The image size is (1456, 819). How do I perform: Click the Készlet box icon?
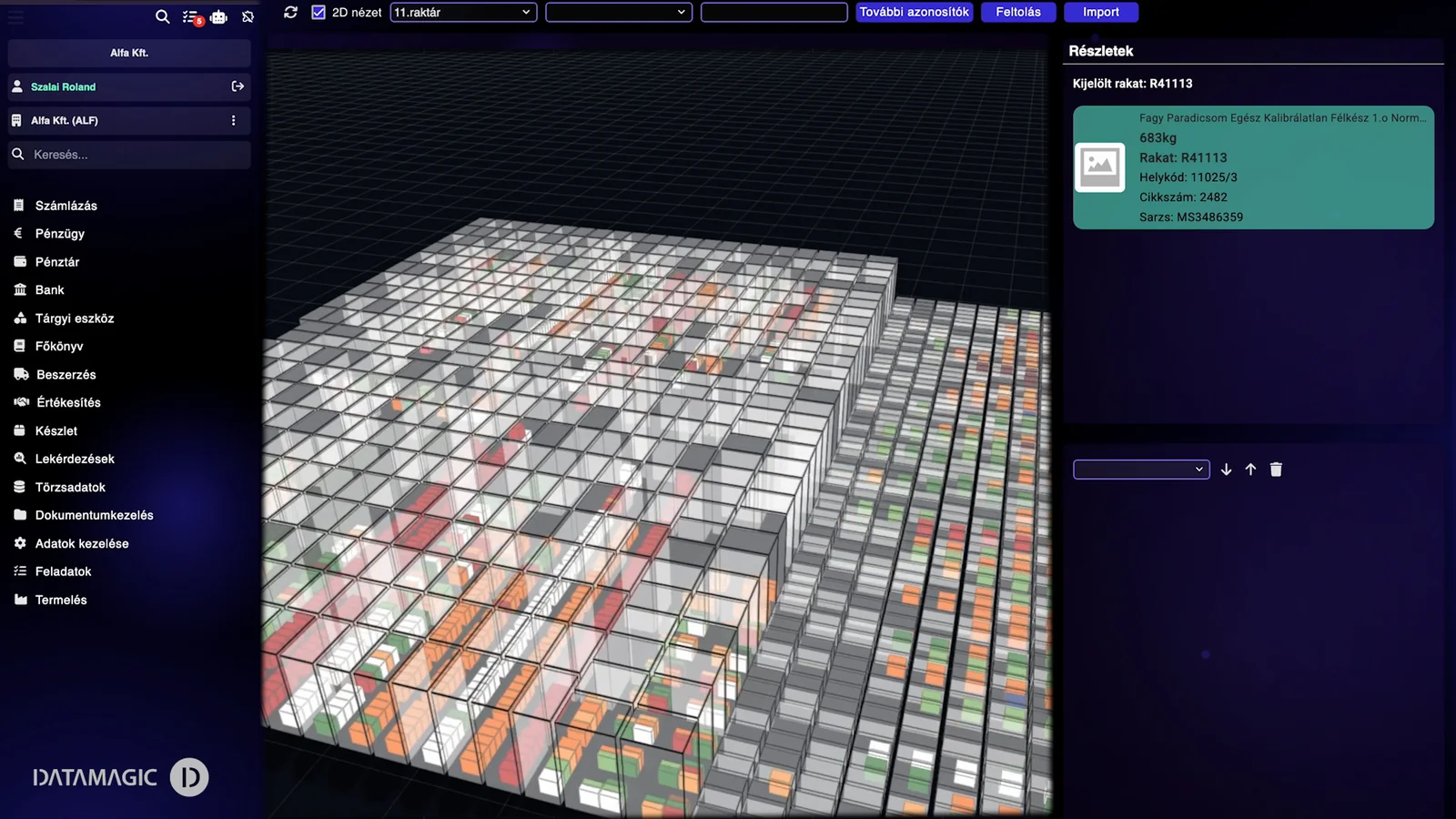tap(19, 431)
